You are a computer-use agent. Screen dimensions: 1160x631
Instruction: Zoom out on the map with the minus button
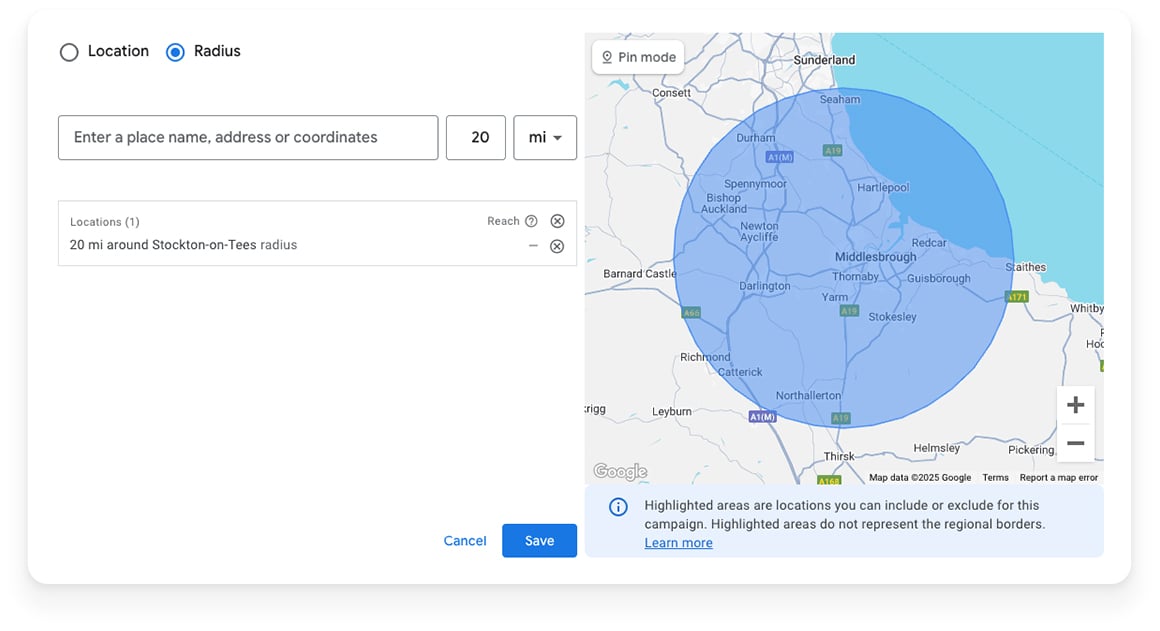tap(1076, 443)
